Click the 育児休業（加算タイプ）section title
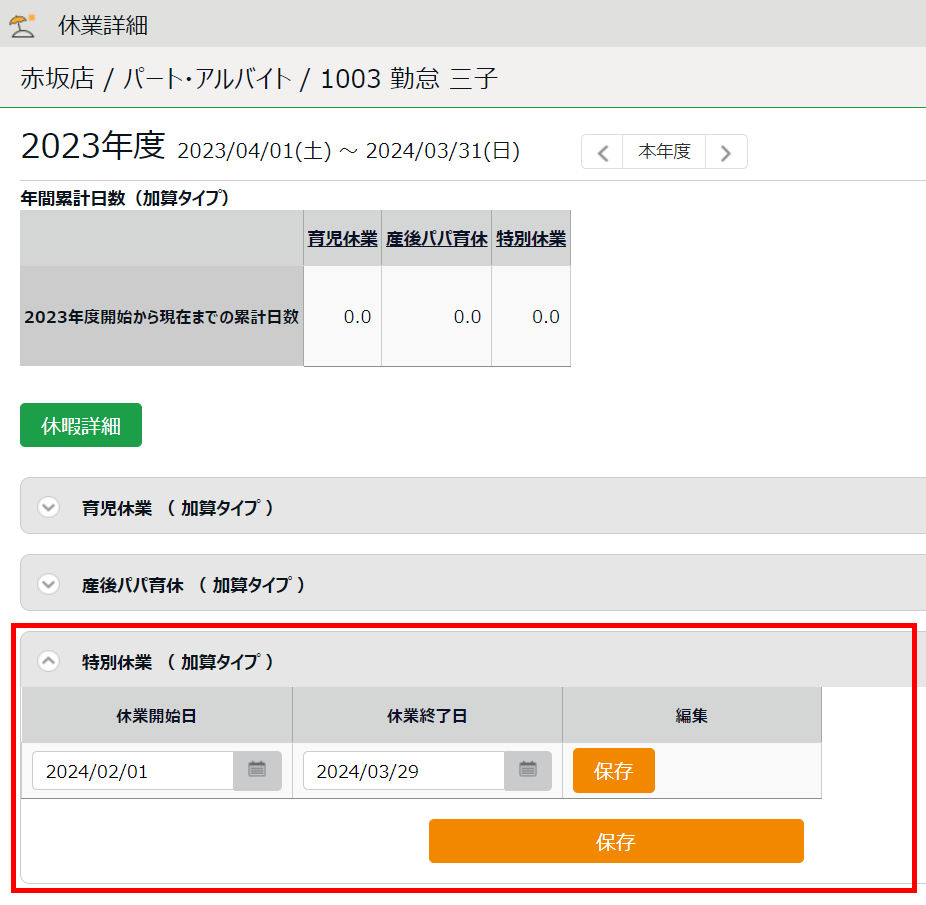926x905 pixels. point(178,508)
